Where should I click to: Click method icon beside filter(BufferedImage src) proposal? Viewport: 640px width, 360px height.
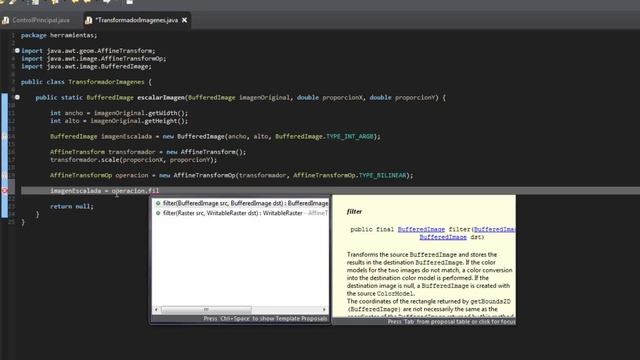(x=158, y=203)
